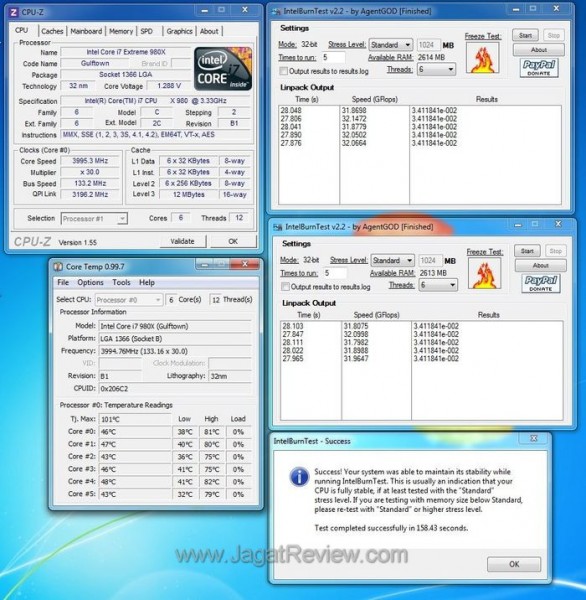Click Core Speed value 3995.3 MHz
The width and height of the screenshot is (586, 600).
[90, 161]
